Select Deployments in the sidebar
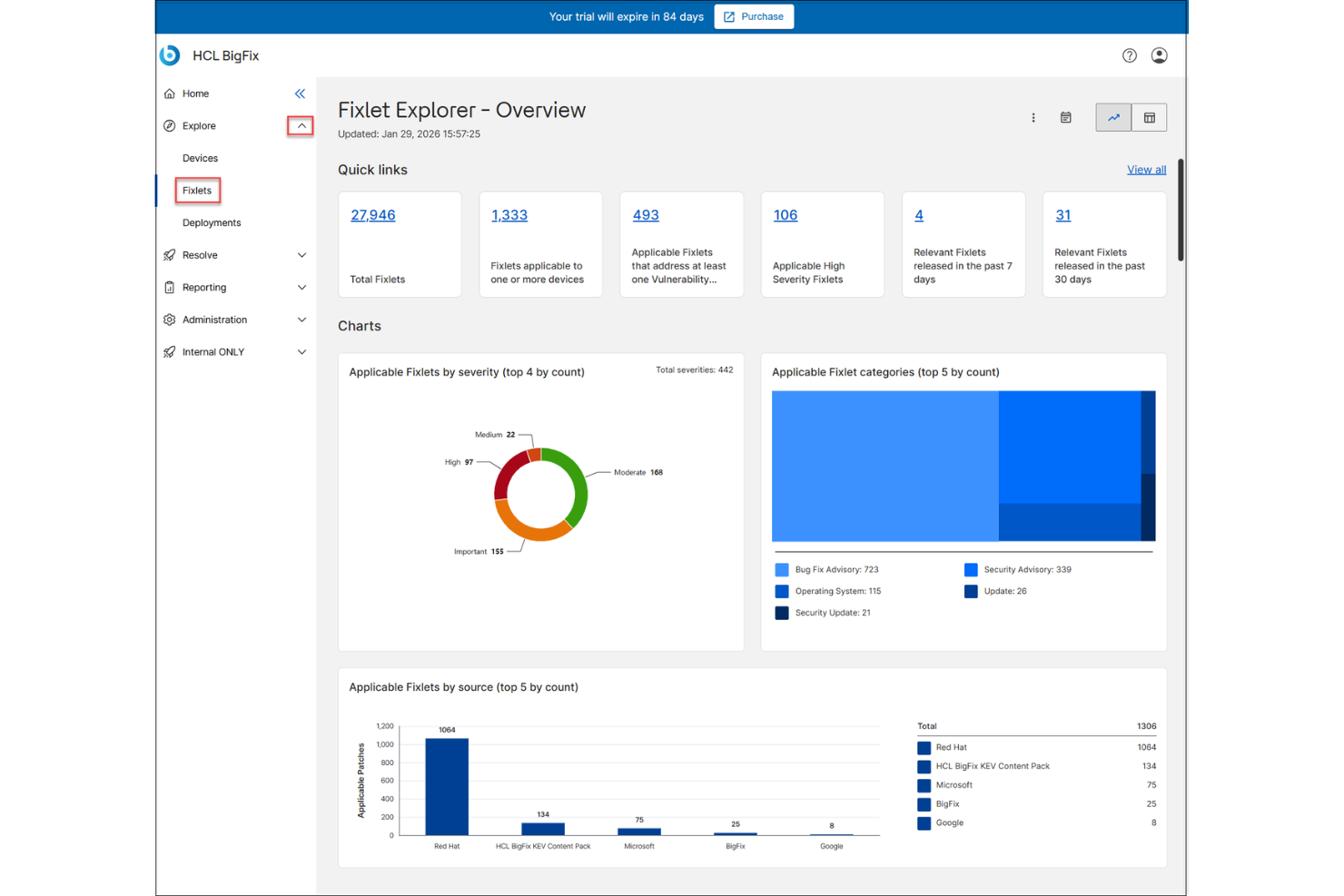This screenshot has width=1344, height=896. (x=211, y=222)
